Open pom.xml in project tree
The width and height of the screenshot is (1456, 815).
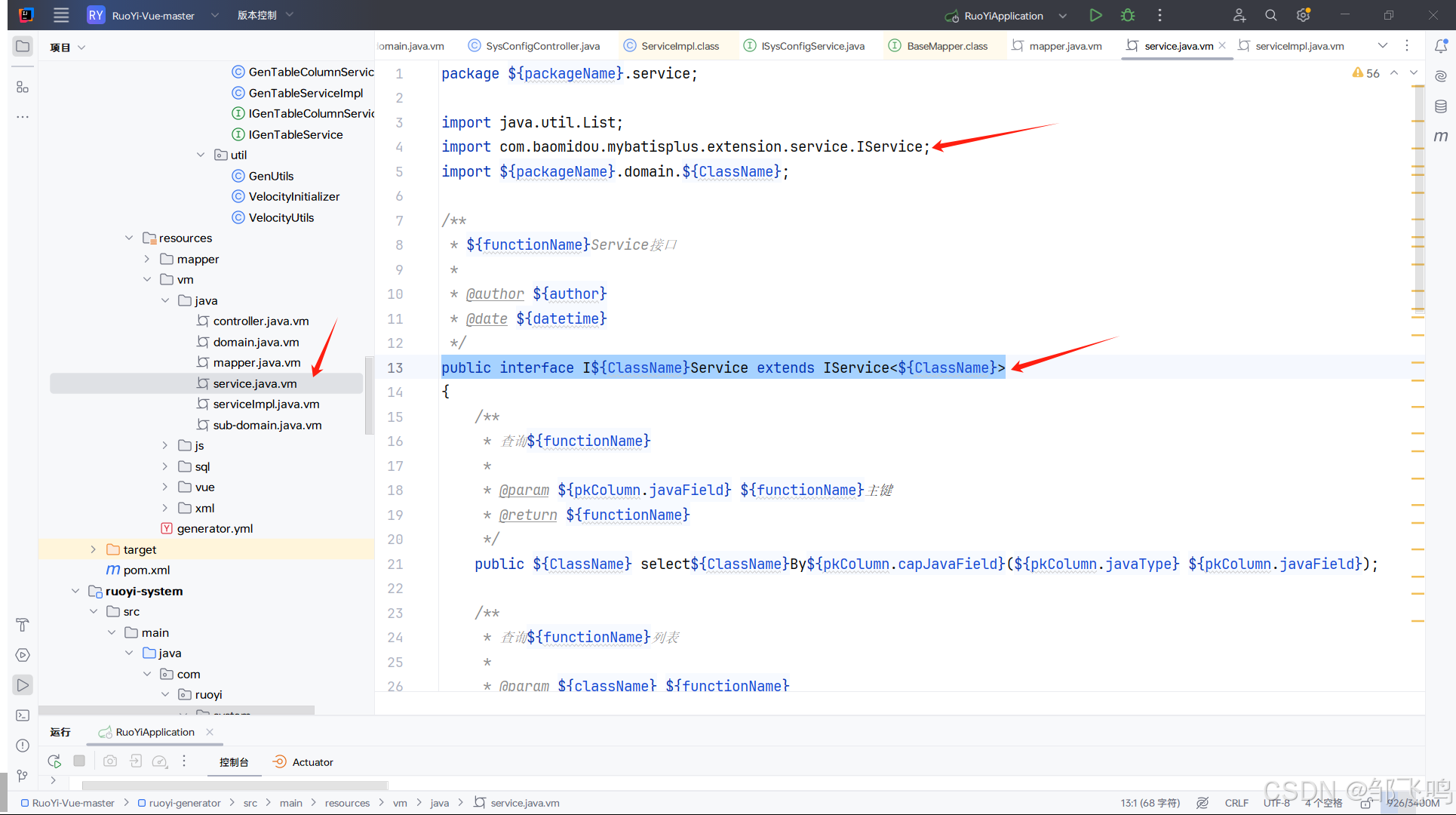point(138,570)
